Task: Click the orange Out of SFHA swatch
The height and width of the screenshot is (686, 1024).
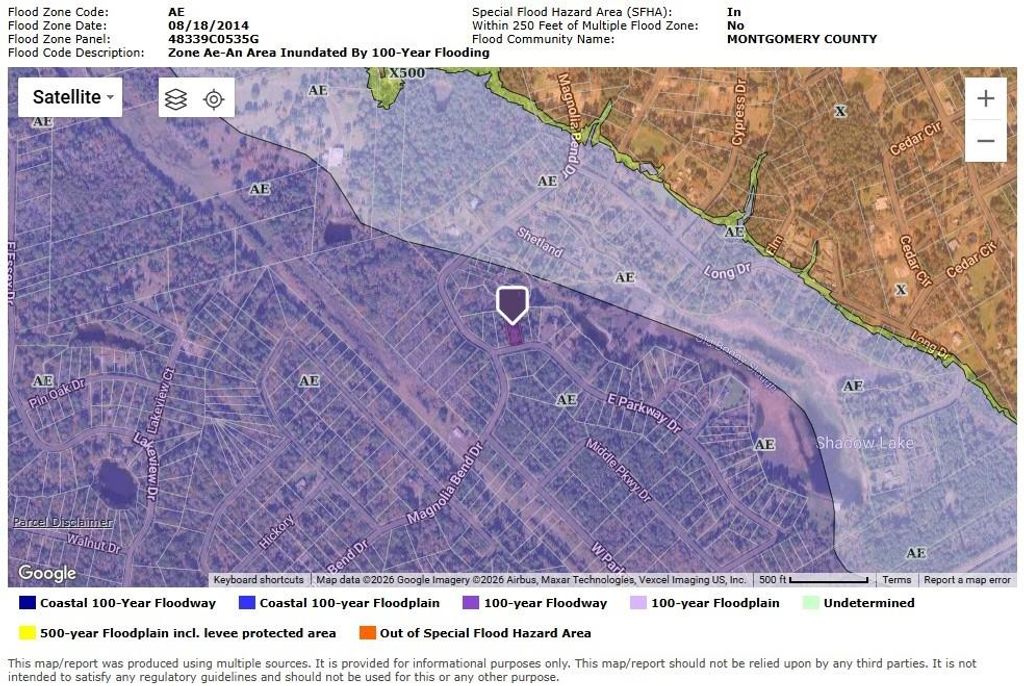Action: (x=368, y=633)
